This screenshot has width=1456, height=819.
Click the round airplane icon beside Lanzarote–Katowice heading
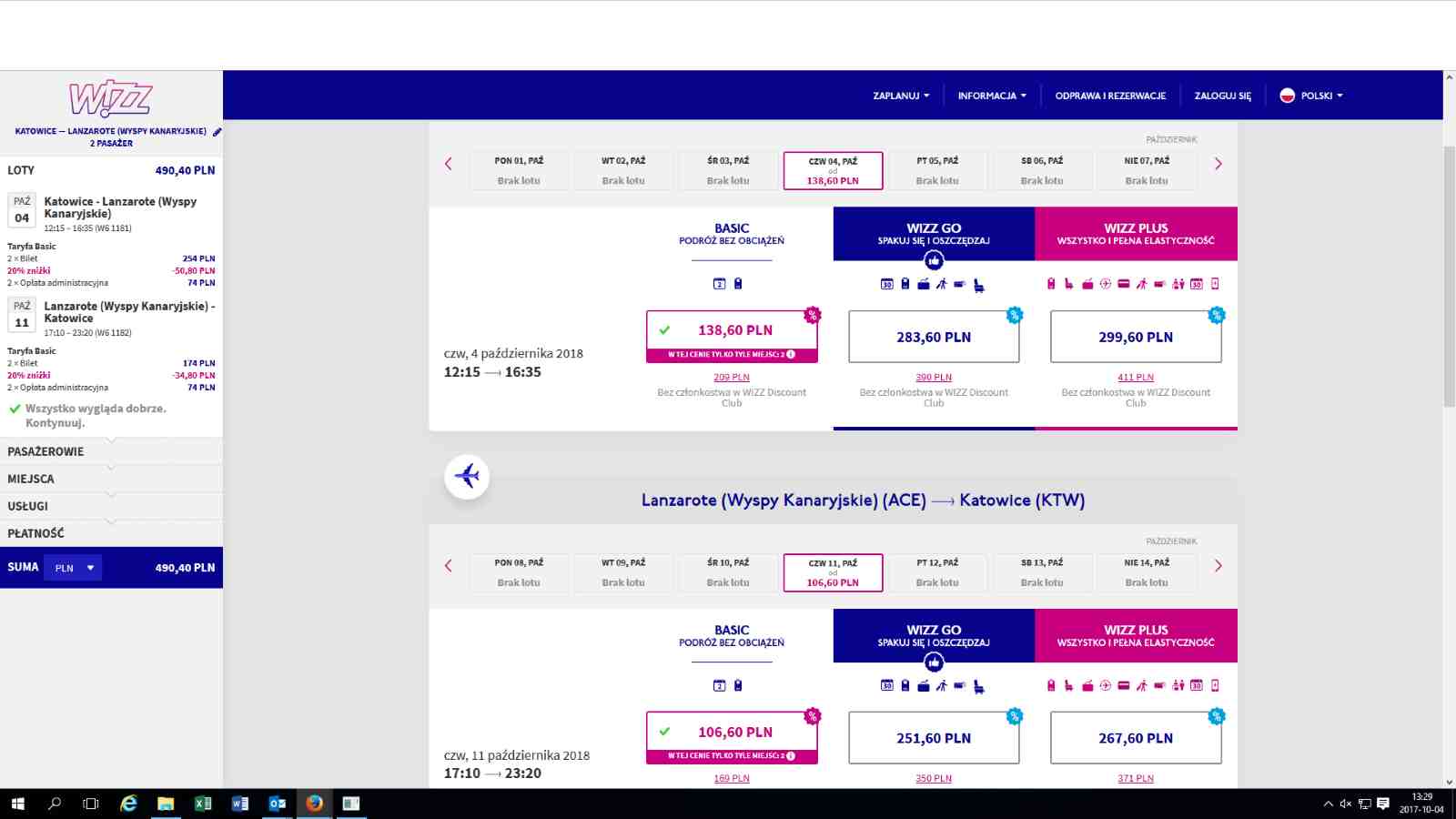click(467, 476)
